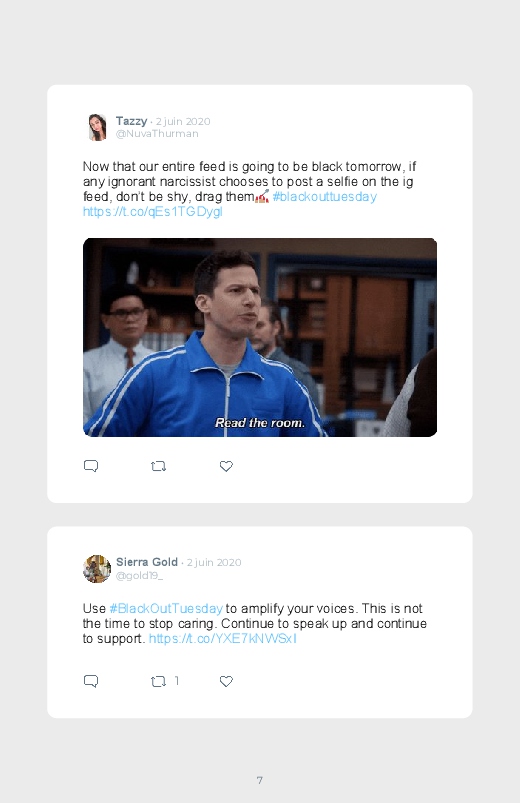Click the 2 juin 2020 date on Sierra's tweet
Screen dimensions: 520x803
pyautogui.click(x=214, y=562)
